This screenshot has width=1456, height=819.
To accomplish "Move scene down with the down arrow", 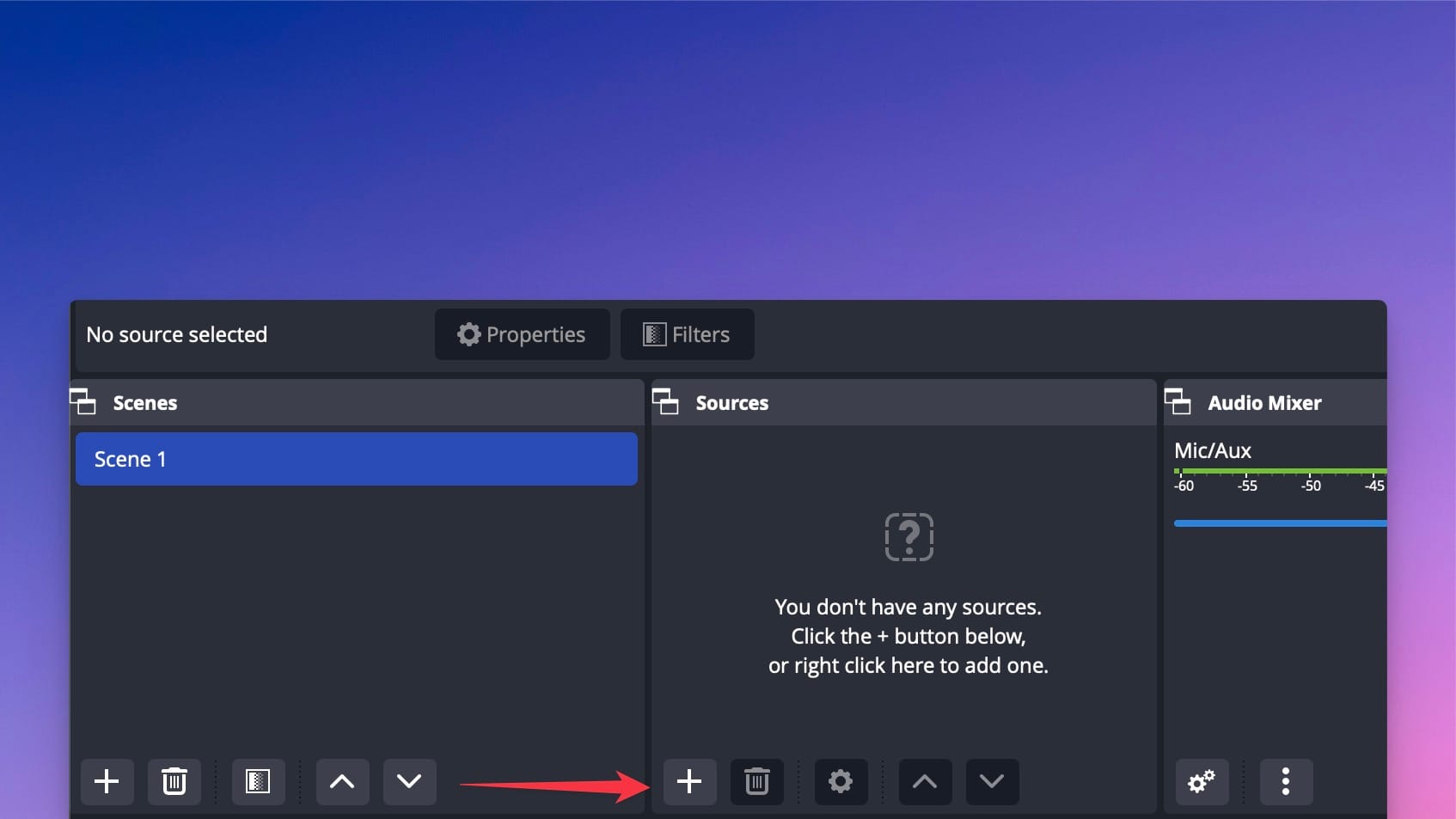I will pos(409,782).
